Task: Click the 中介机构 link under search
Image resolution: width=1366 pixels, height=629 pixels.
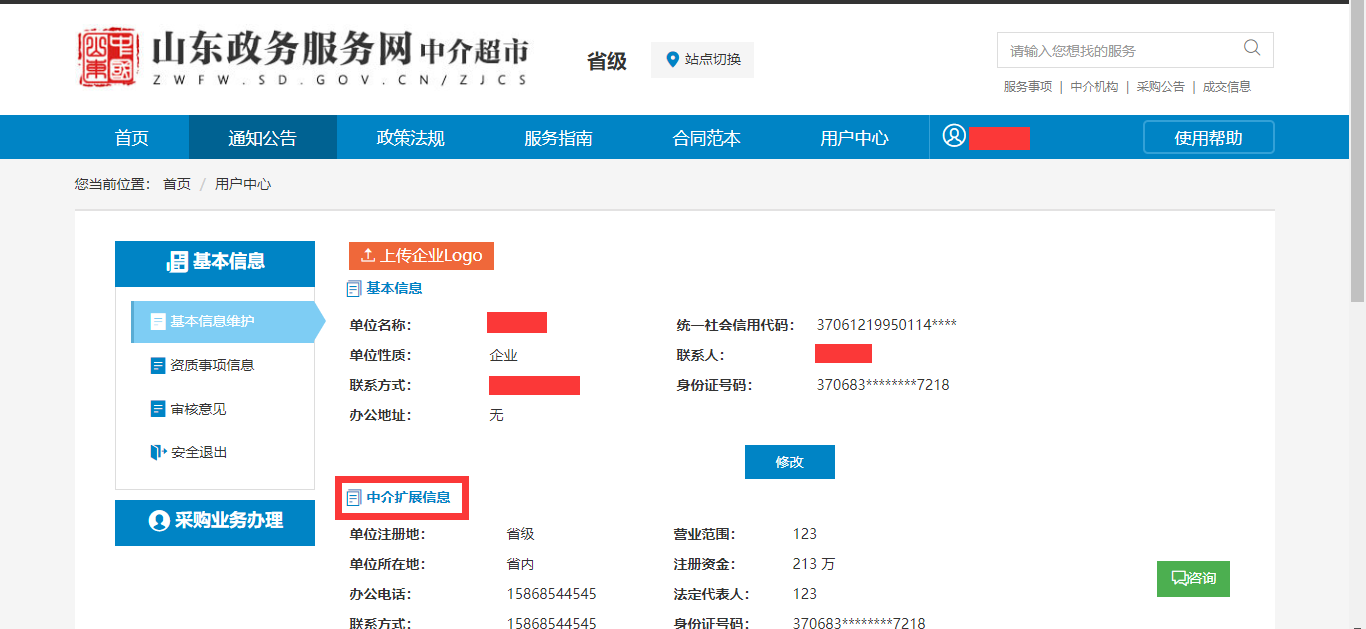Action: (1094, 87)
